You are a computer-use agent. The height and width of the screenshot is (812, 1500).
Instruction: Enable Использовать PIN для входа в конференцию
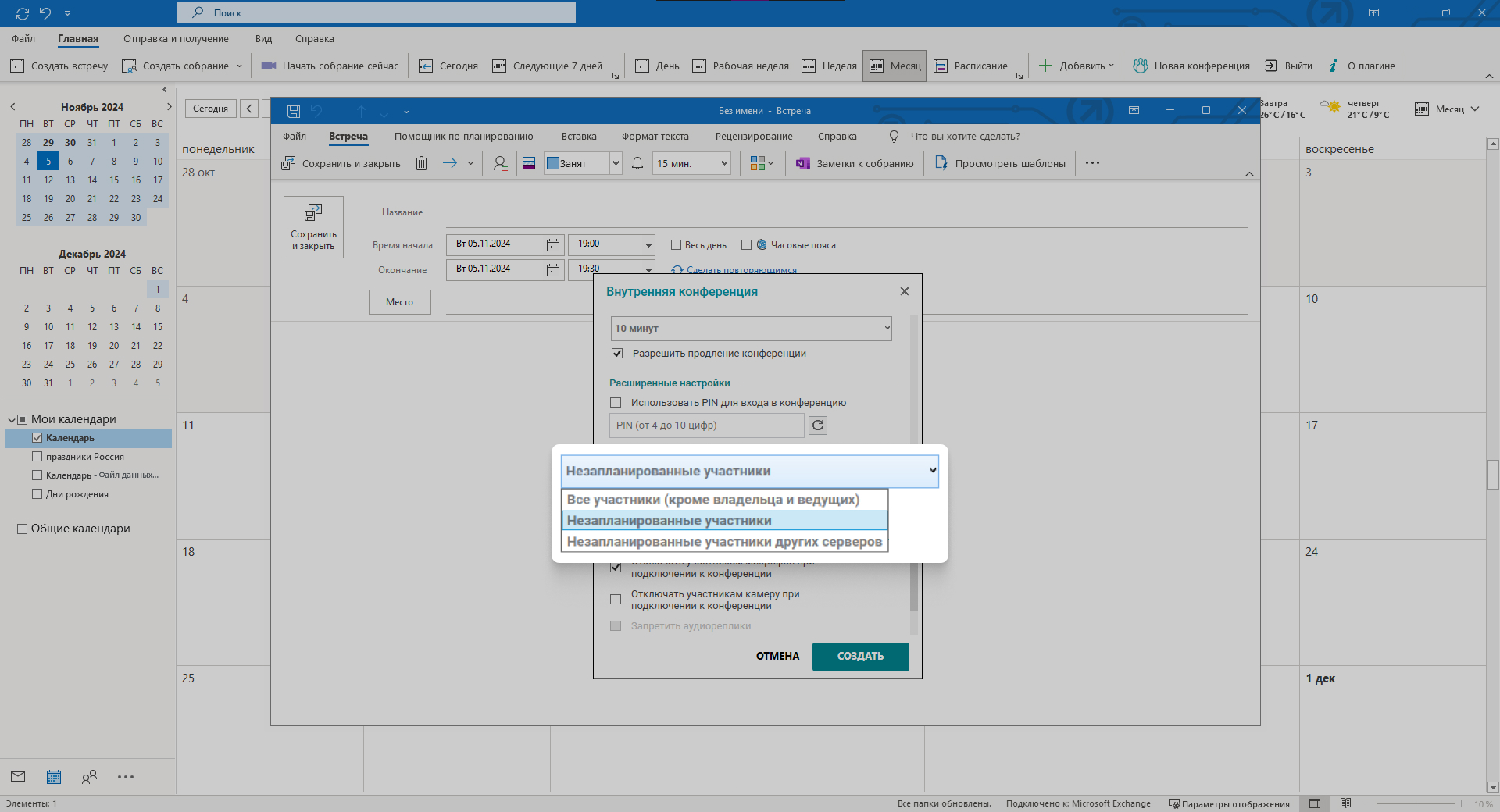coord(616,403)
